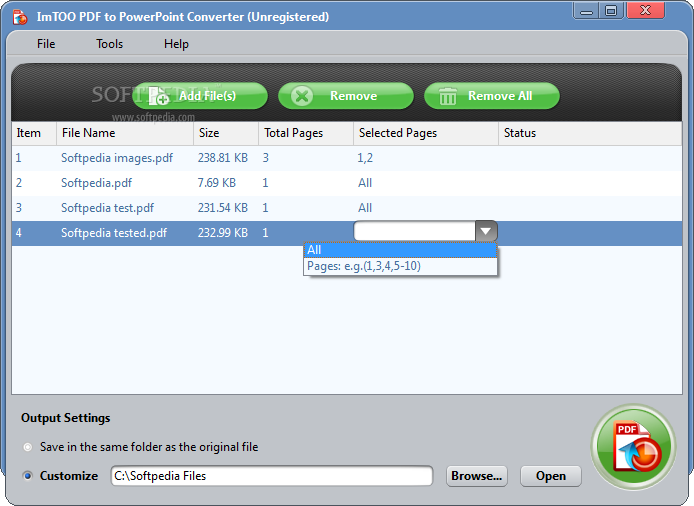The image size is (694, 506).
Task: Click the Selected Pages combo box field
Action: (x=415, y=231)
